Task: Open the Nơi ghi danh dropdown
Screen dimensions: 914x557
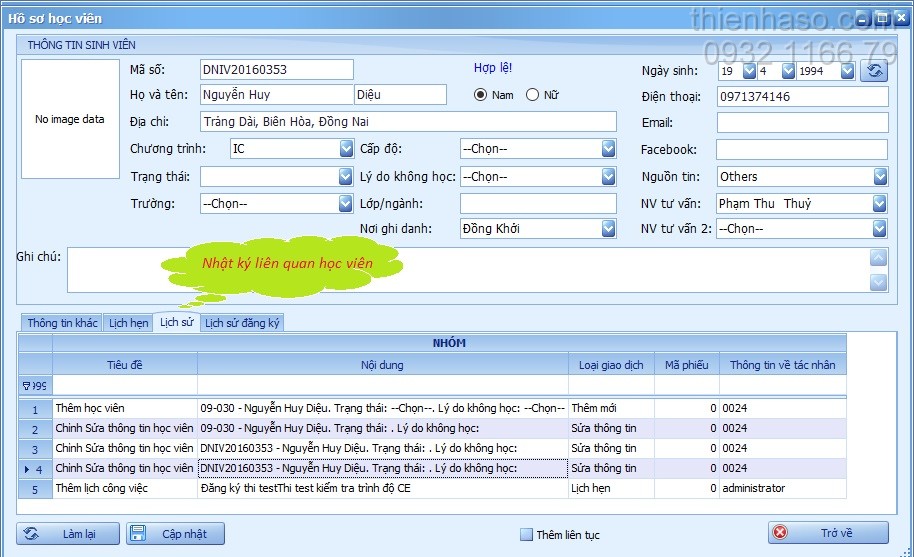Action: pos(608,229)
